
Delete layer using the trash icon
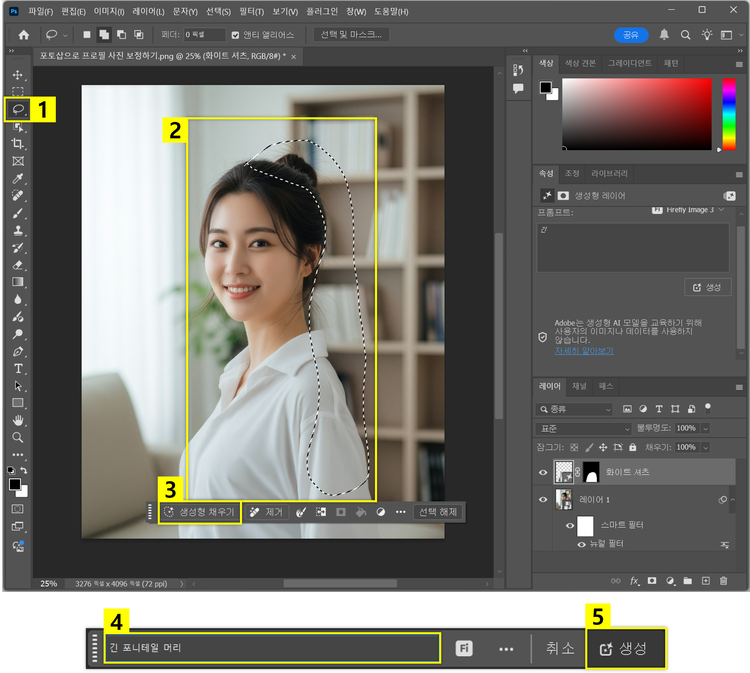point(723,580)
